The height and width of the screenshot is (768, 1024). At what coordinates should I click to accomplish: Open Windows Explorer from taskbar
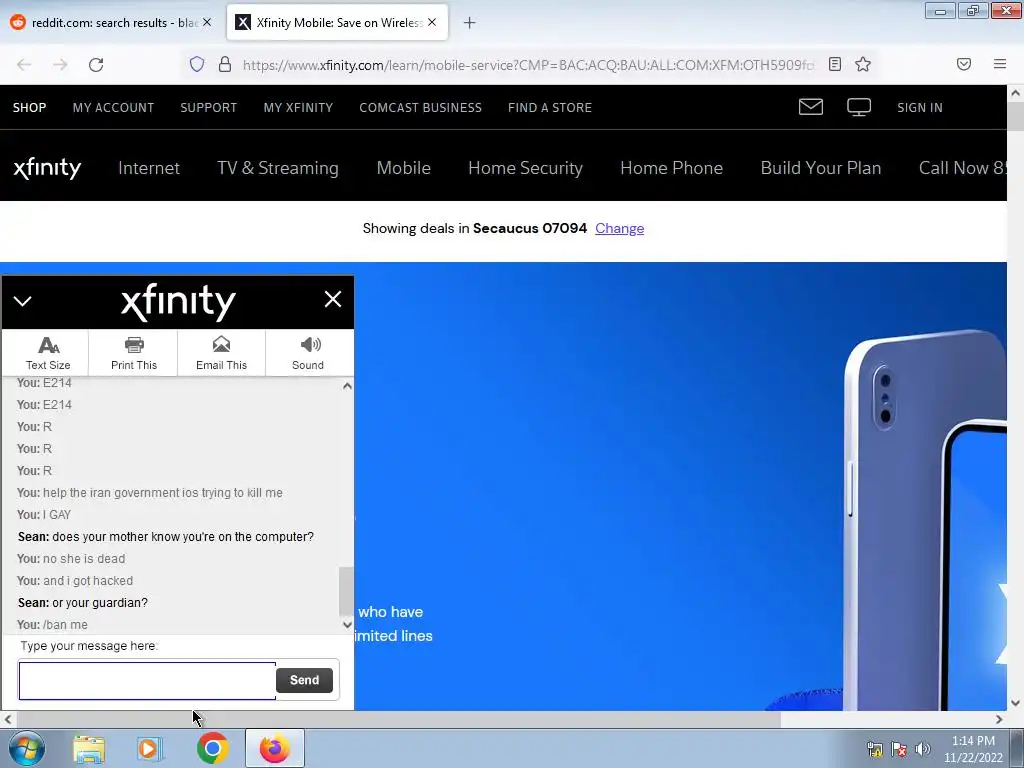pyautogui.click(x=89, y=749)
